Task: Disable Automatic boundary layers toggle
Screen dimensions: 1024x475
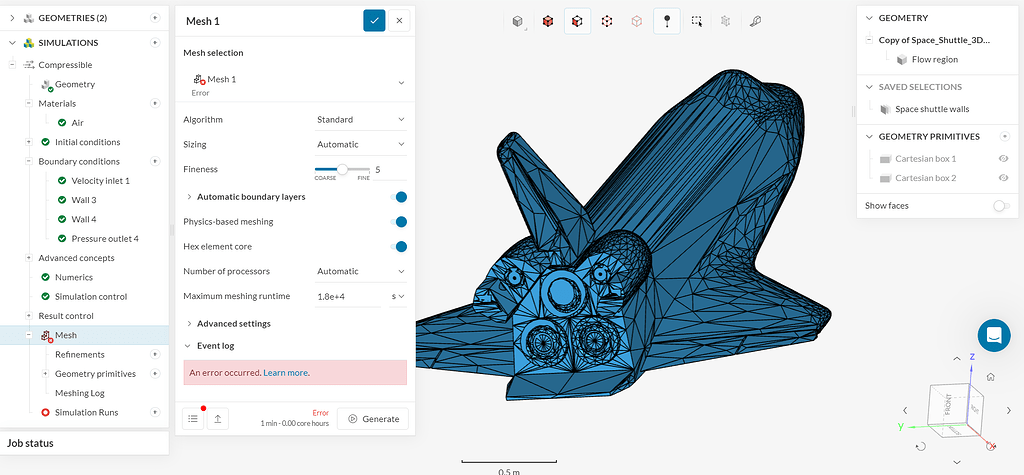Action: (399, 197)
